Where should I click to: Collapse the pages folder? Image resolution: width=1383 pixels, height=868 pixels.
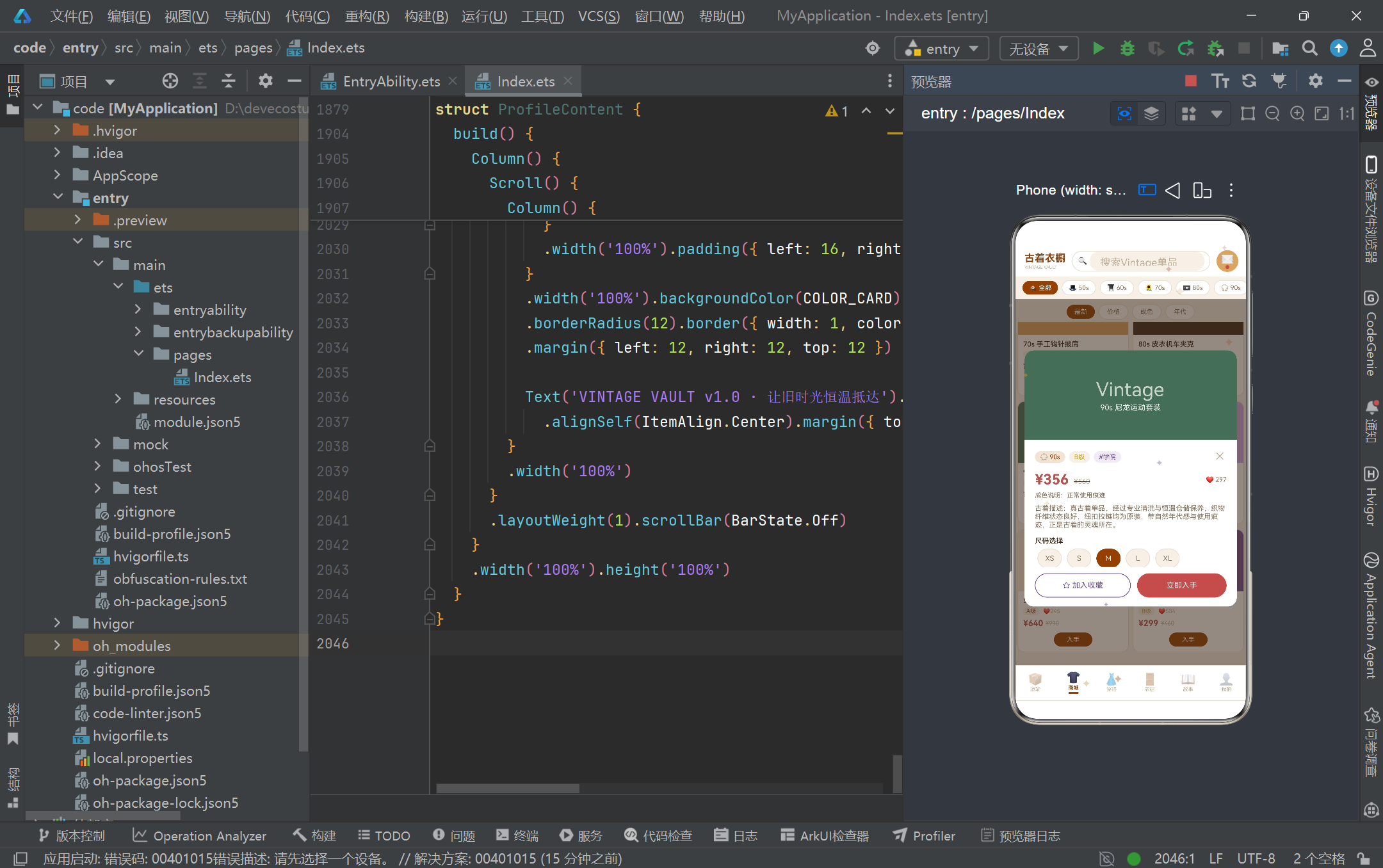click(x=138, y=354)
